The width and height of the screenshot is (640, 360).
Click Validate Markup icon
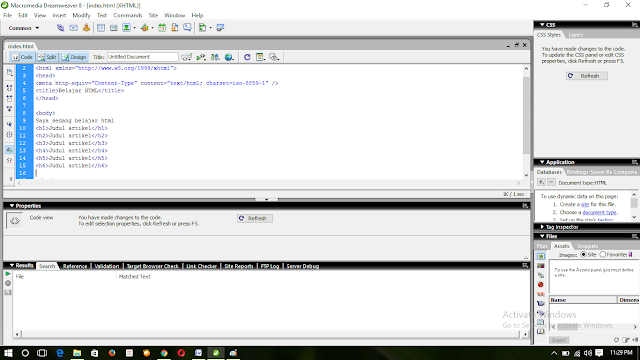[201, 57]
